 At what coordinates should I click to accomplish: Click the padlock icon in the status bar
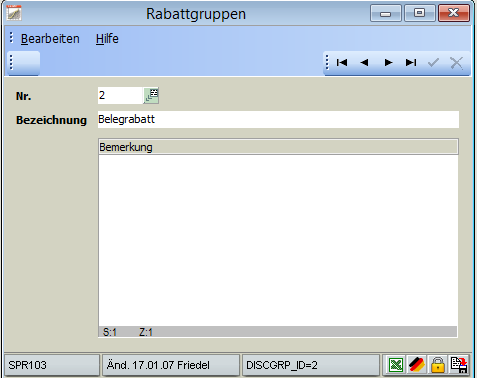point(438,365)
